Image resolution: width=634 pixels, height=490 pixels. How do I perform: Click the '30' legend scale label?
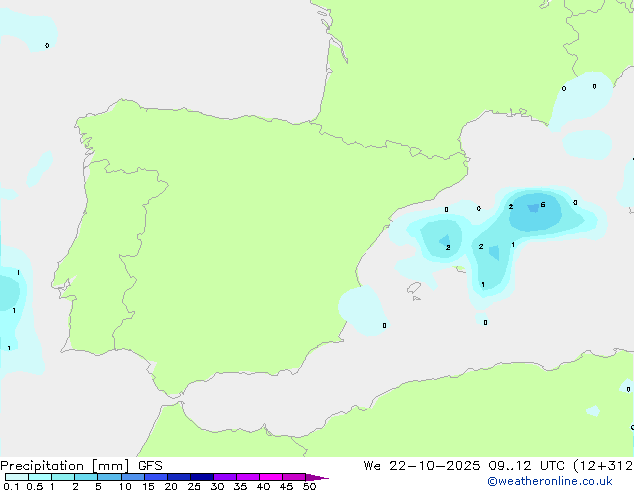217,486
